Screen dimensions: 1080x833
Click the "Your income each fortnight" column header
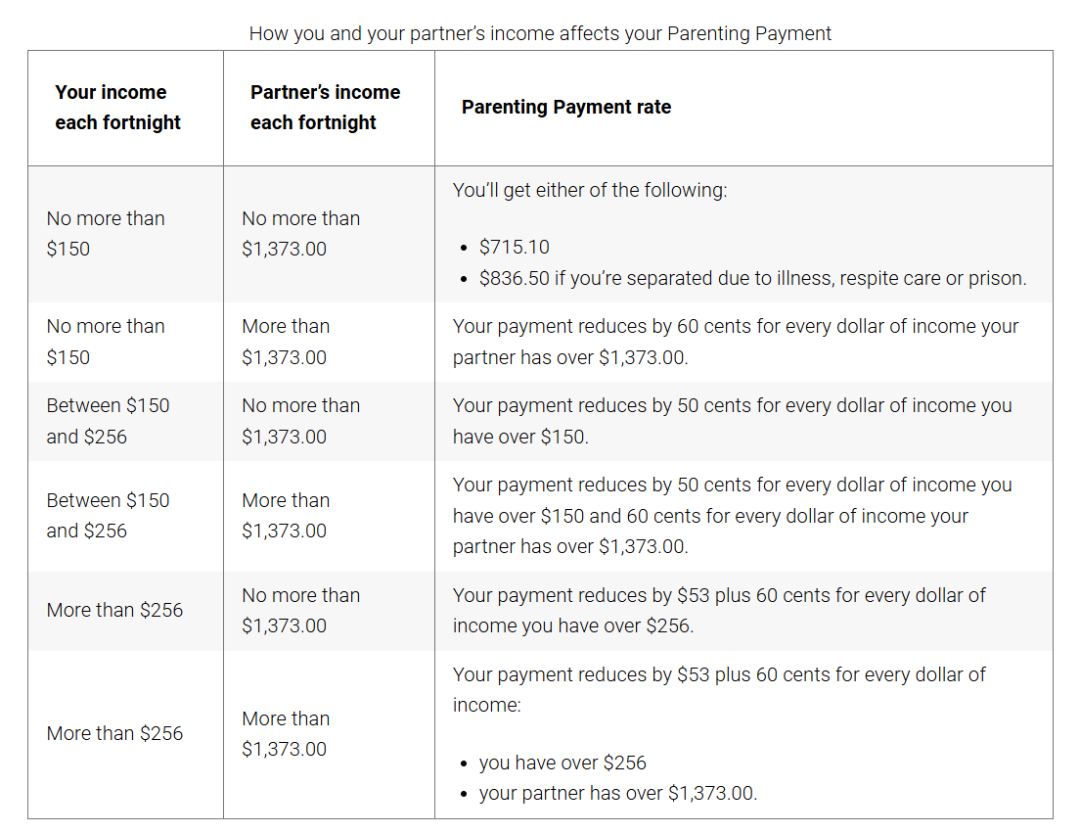pyautogui.click(x=118, y=107)
